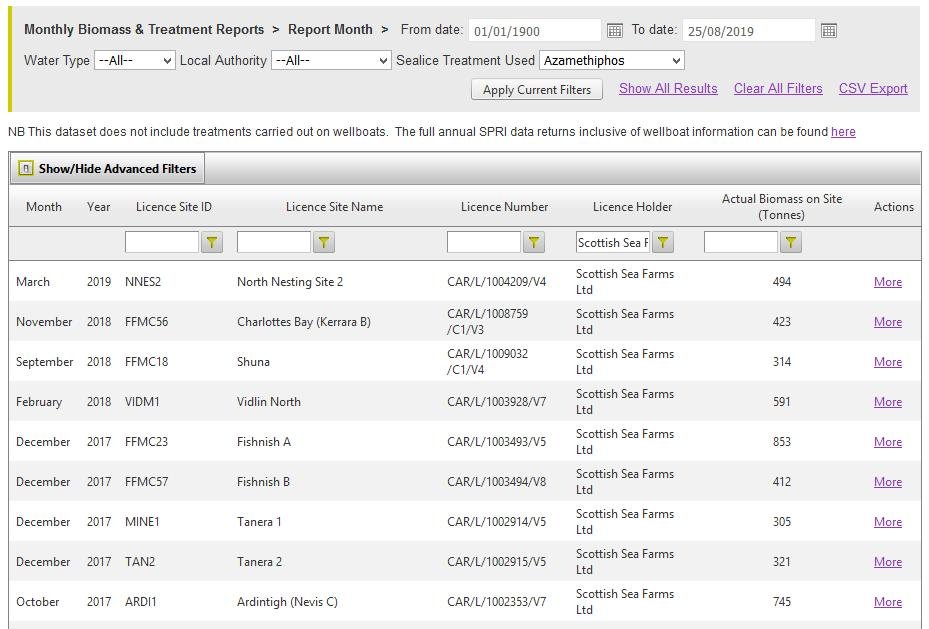Toggle Show/Hide Advanced Filters
The image size is (929, 629).
(108, 169)
